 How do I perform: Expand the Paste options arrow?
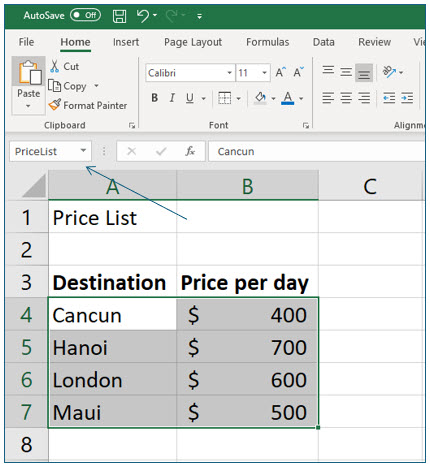point(28,106)
